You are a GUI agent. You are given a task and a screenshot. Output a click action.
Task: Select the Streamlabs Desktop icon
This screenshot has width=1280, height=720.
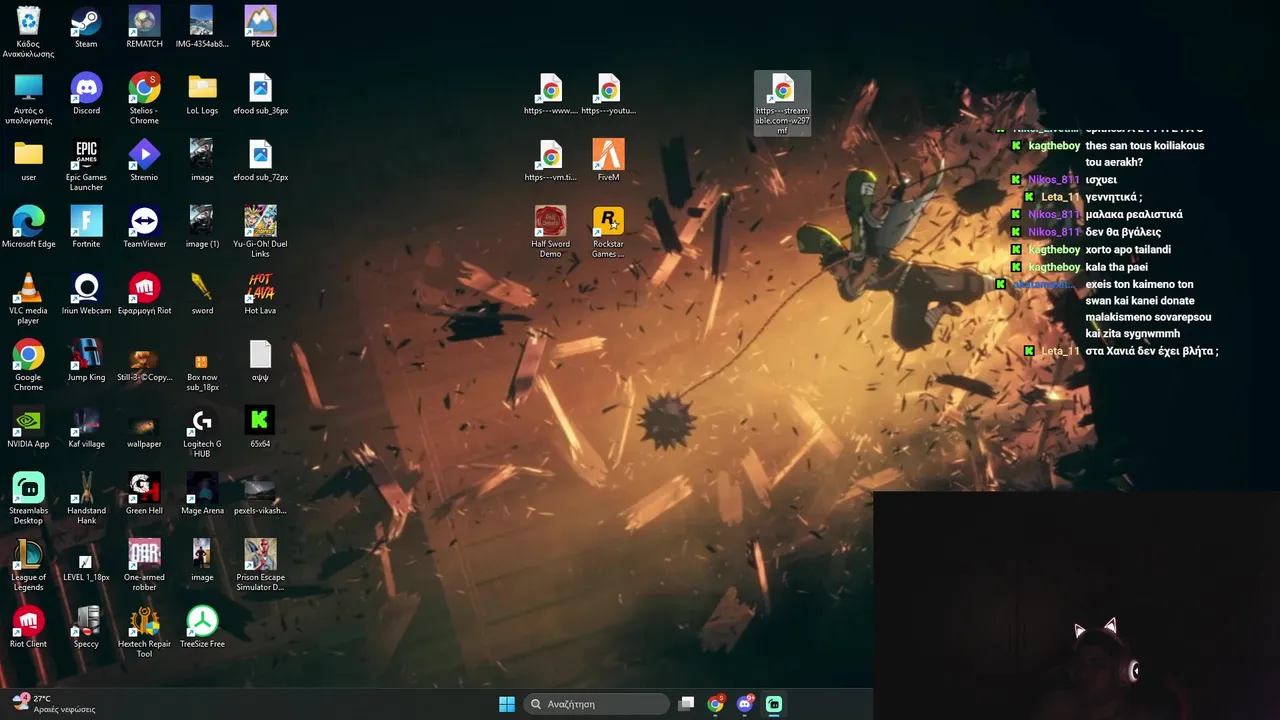[x=28, y=499]
